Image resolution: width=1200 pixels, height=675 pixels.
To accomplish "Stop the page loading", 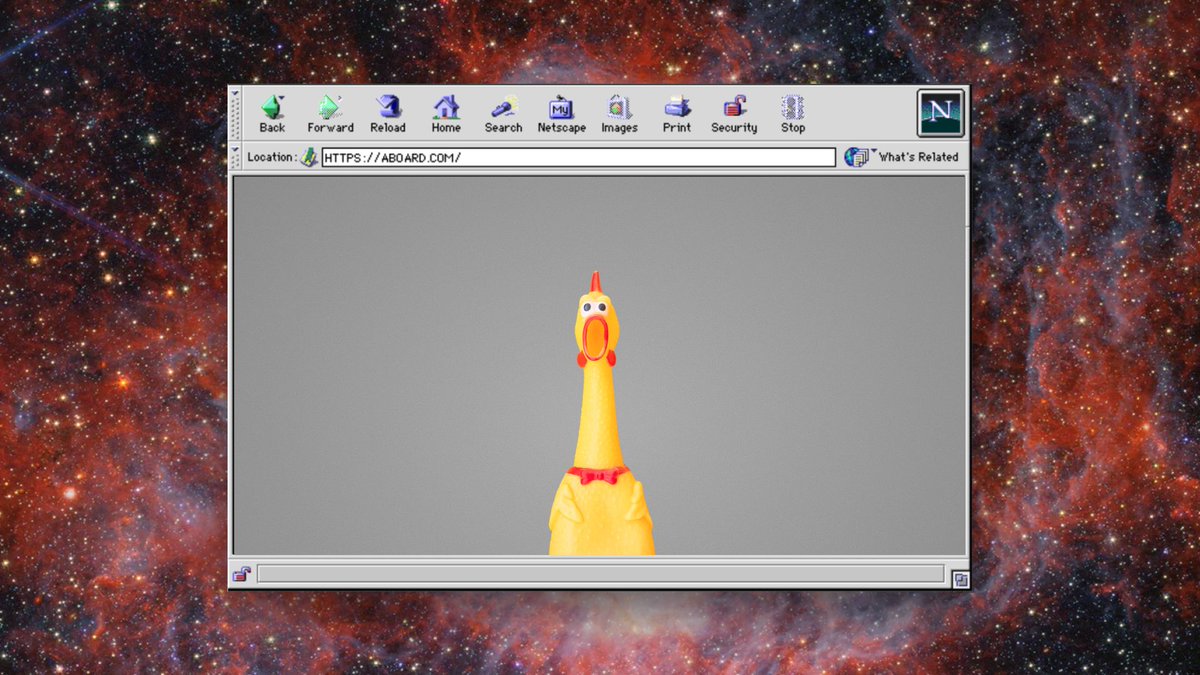I will [x=793, y=114].
